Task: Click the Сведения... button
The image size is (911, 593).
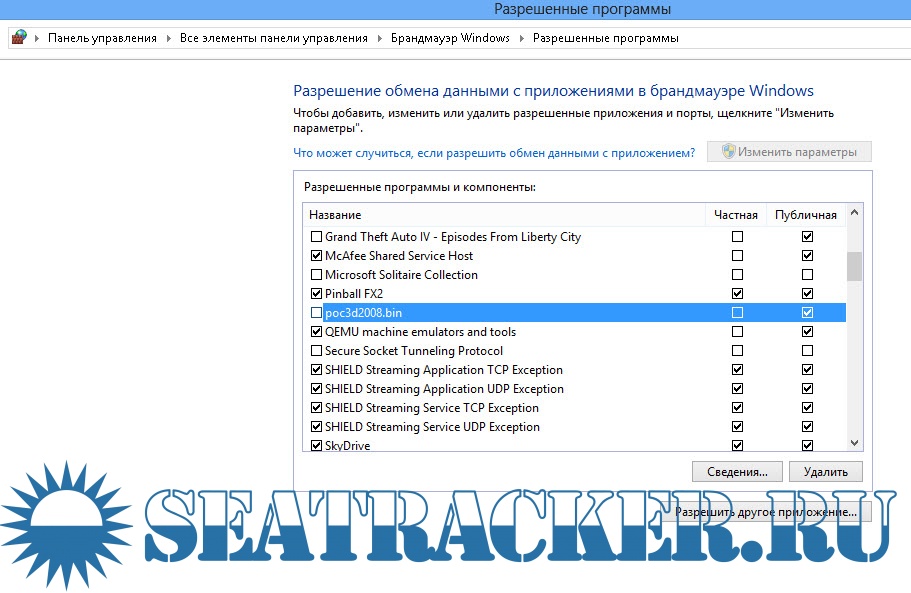Action: [736, 472]
